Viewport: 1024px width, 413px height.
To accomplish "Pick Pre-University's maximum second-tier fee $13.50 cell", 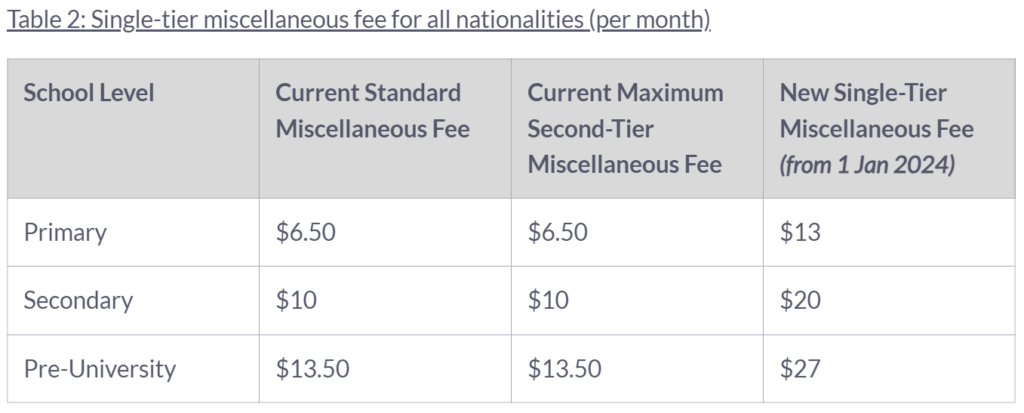I will click(x=564, y=369).
